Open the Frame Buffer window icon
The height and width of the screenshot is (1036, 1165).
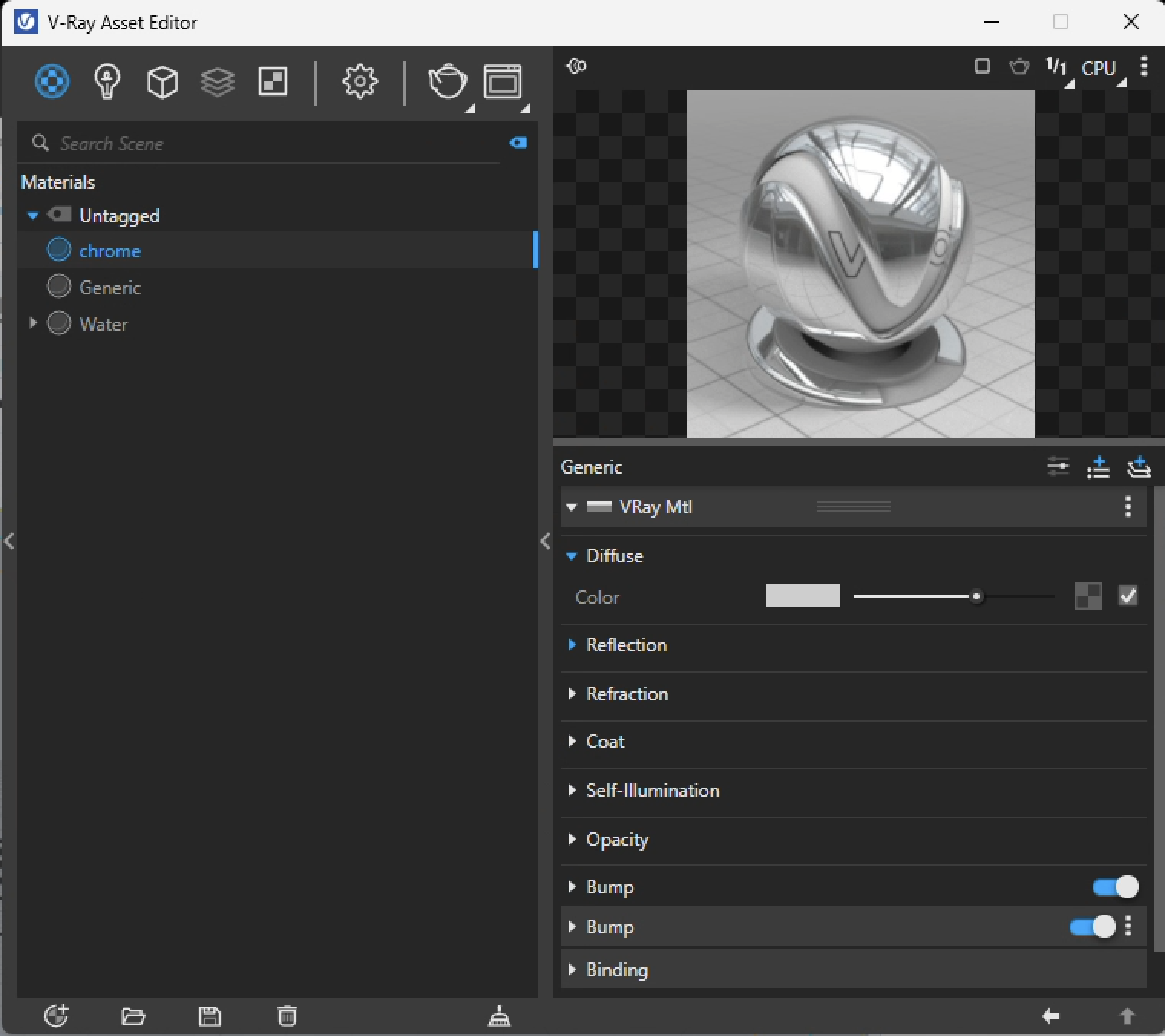(503, 81)
